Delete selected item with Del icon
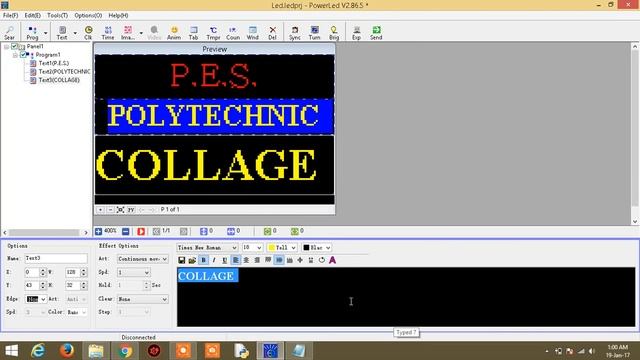Screen dimensions: 640x360 point(272,33)
